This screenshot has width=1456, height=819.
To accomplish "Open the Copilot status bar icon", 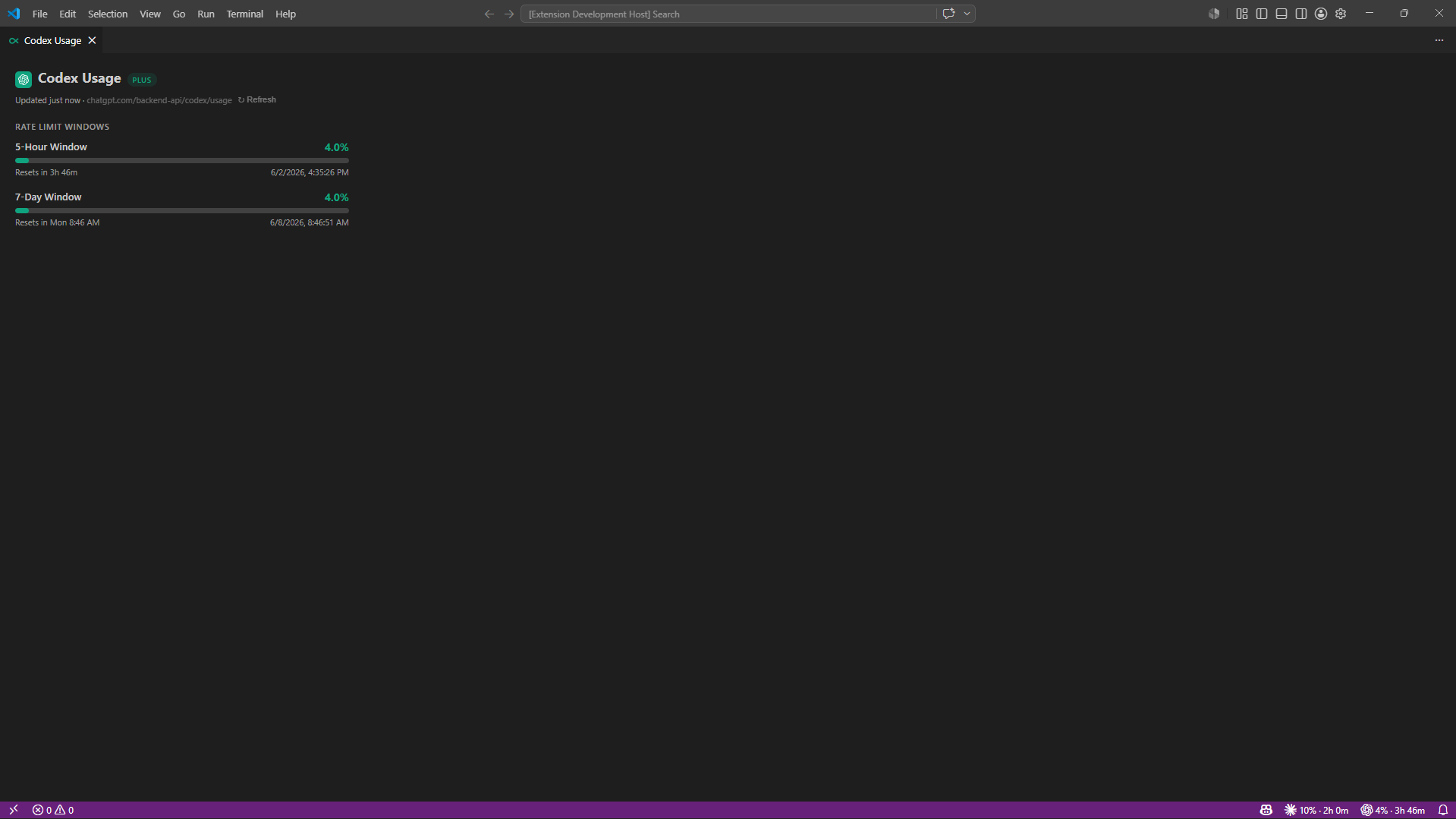I will [x=1266, y=810].
